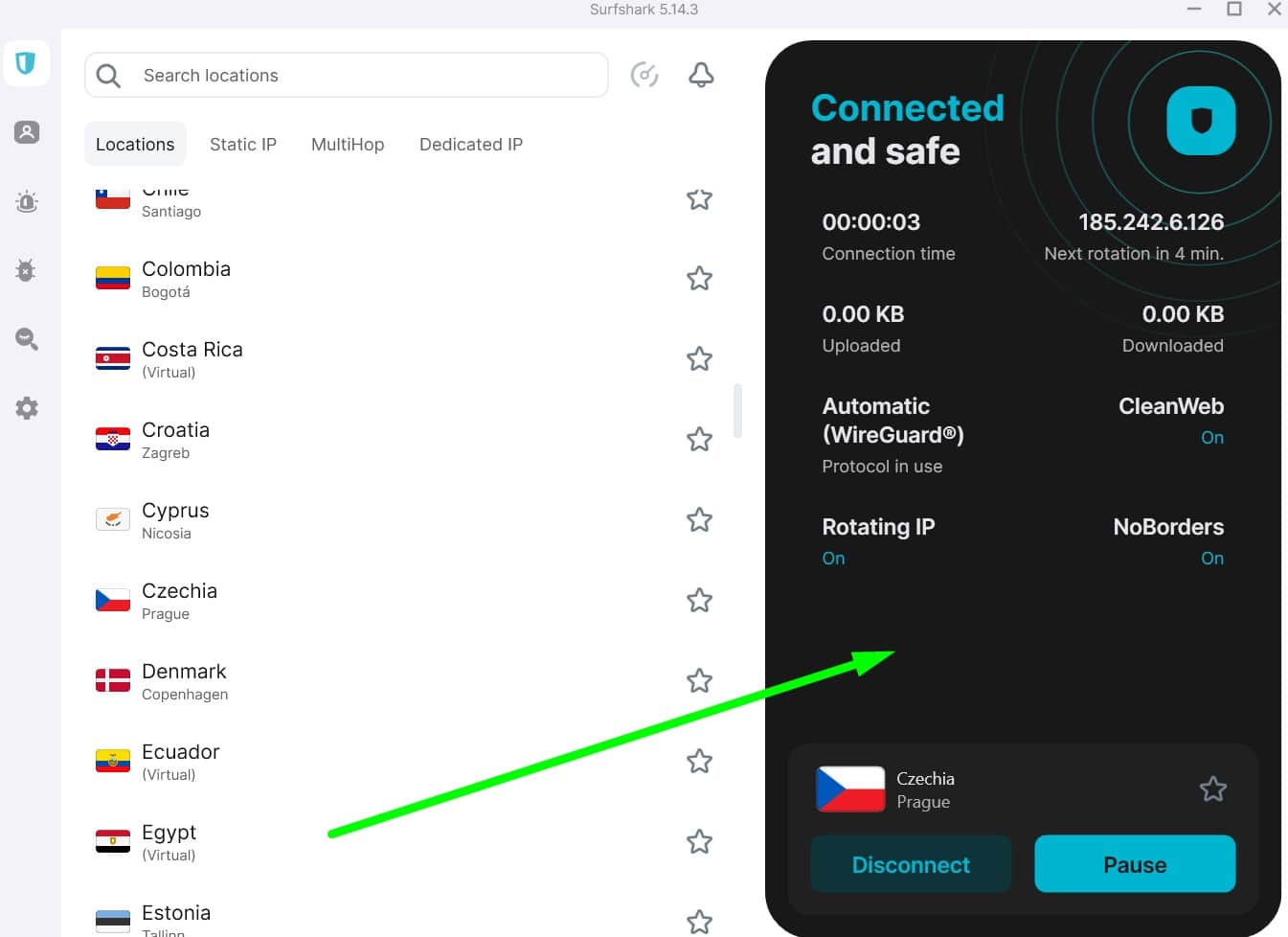Select the Locations tab
1288x937 pixels.
(x=135, y=145)
